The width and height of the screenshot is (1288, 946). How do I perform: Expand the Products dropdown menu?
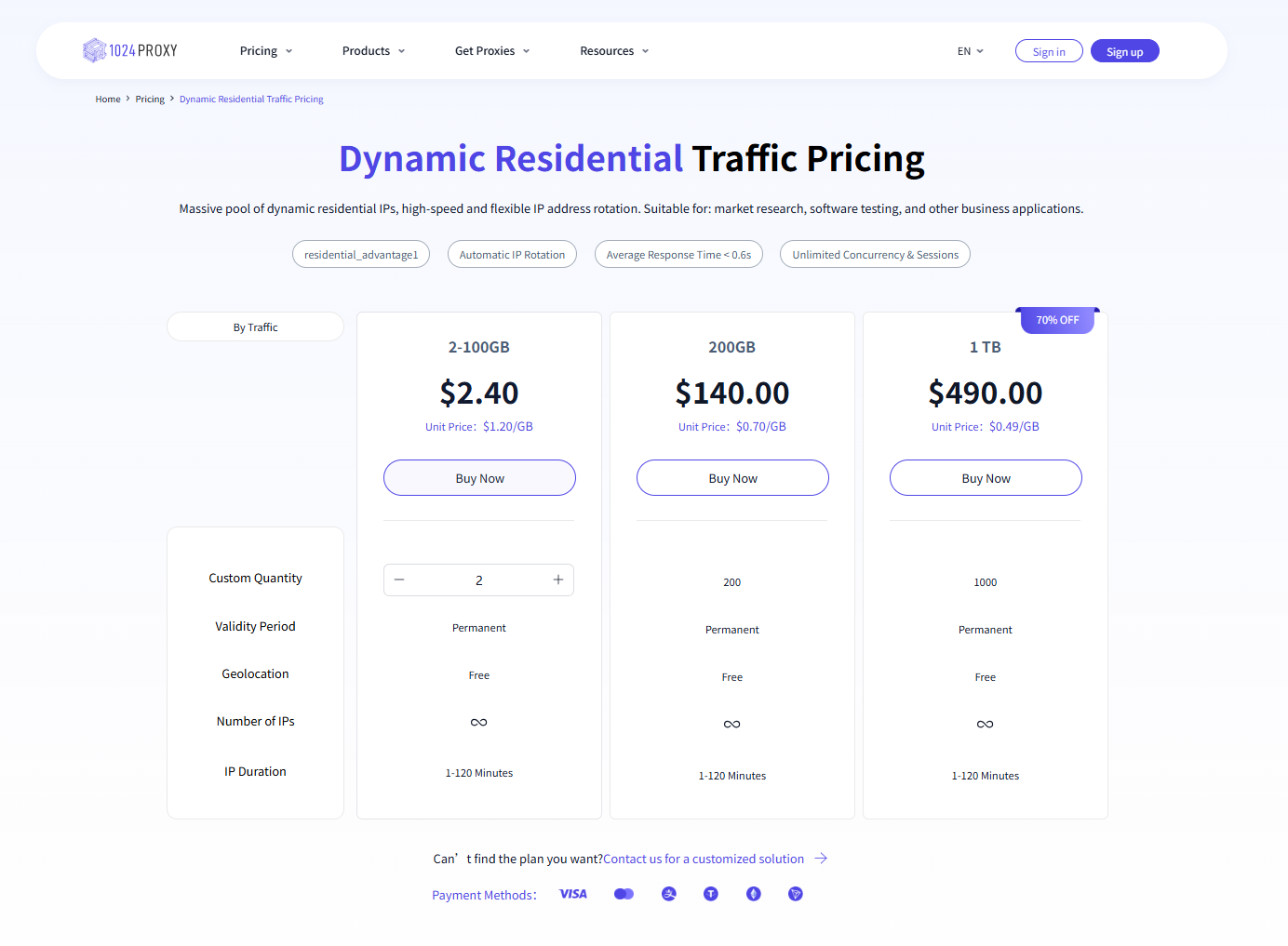[373, 51]
